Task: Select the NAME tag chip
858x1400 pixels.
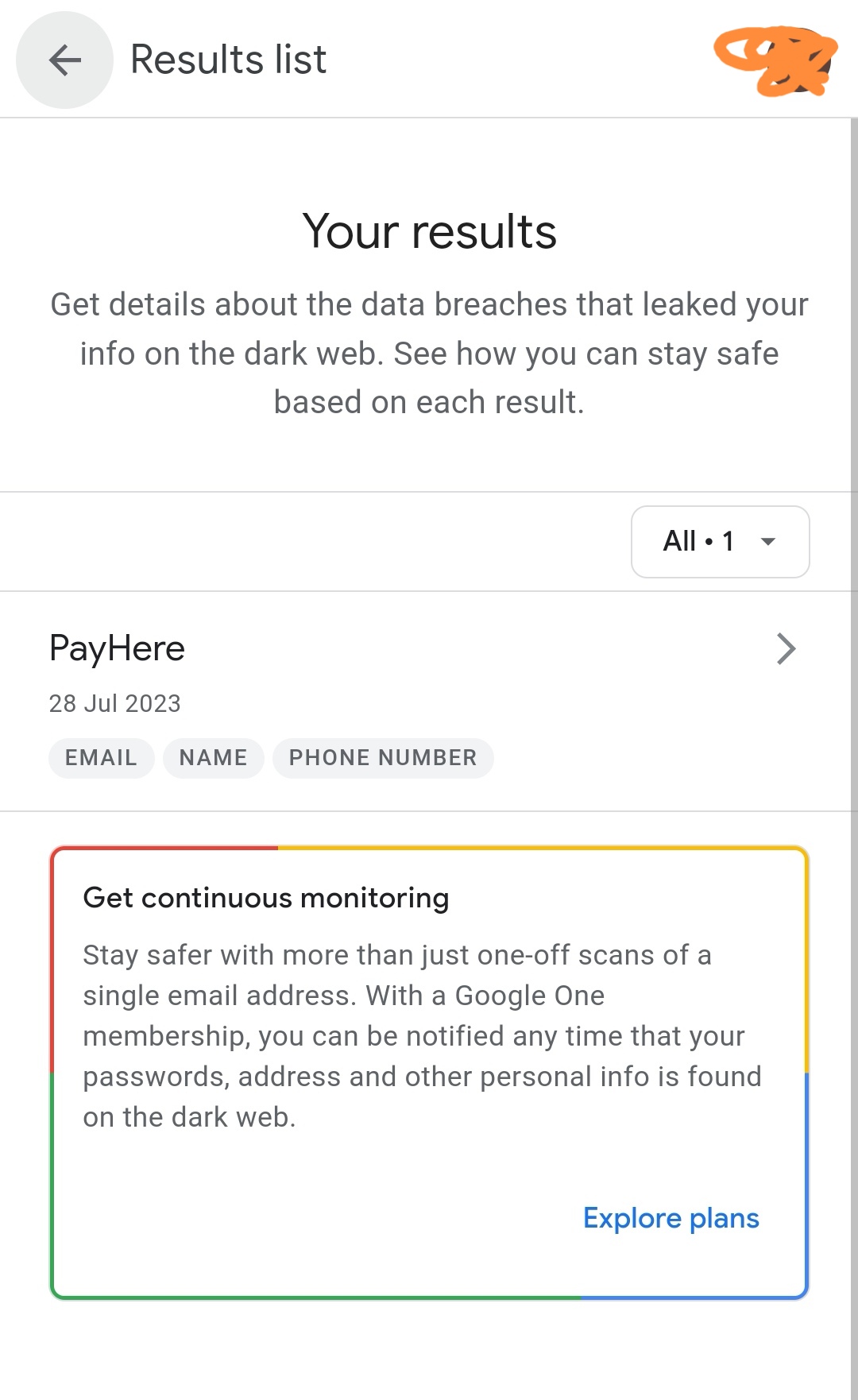Action: tap(213, 758)
